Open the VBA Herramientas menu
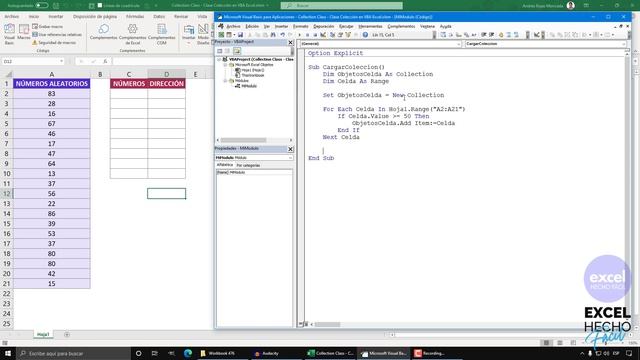Image resolution: width=640 pixels, height=360 pixels. [370, 26]
